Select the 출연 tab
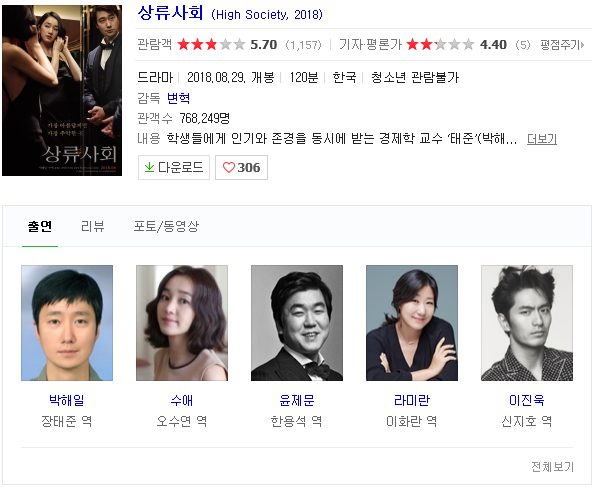The width and height of the screenshot is (598, 490). click(x=40, y=226)
